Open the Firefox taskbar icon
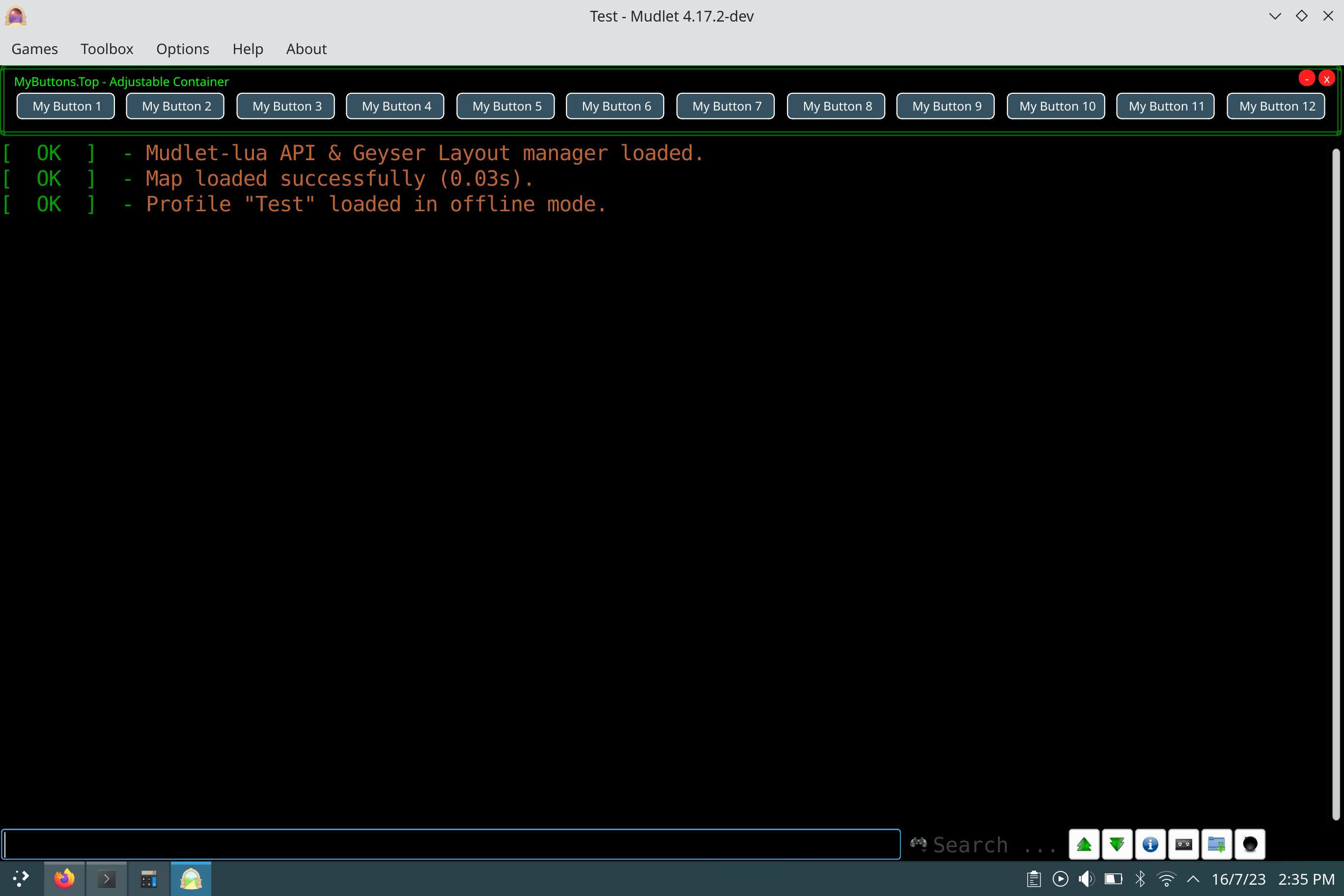This screenshot has height=896, width=1344. (x=64, y=879)
